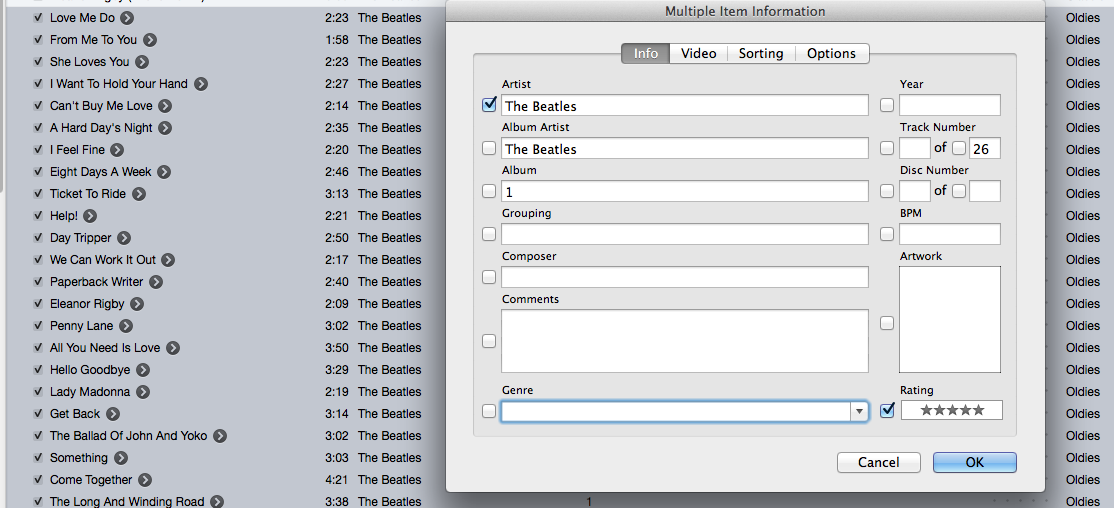The height and width of the screenshot is (508, 1114).
Task: Click the arrow icon beside Eleanor Rigby
Action: point(137,304)
